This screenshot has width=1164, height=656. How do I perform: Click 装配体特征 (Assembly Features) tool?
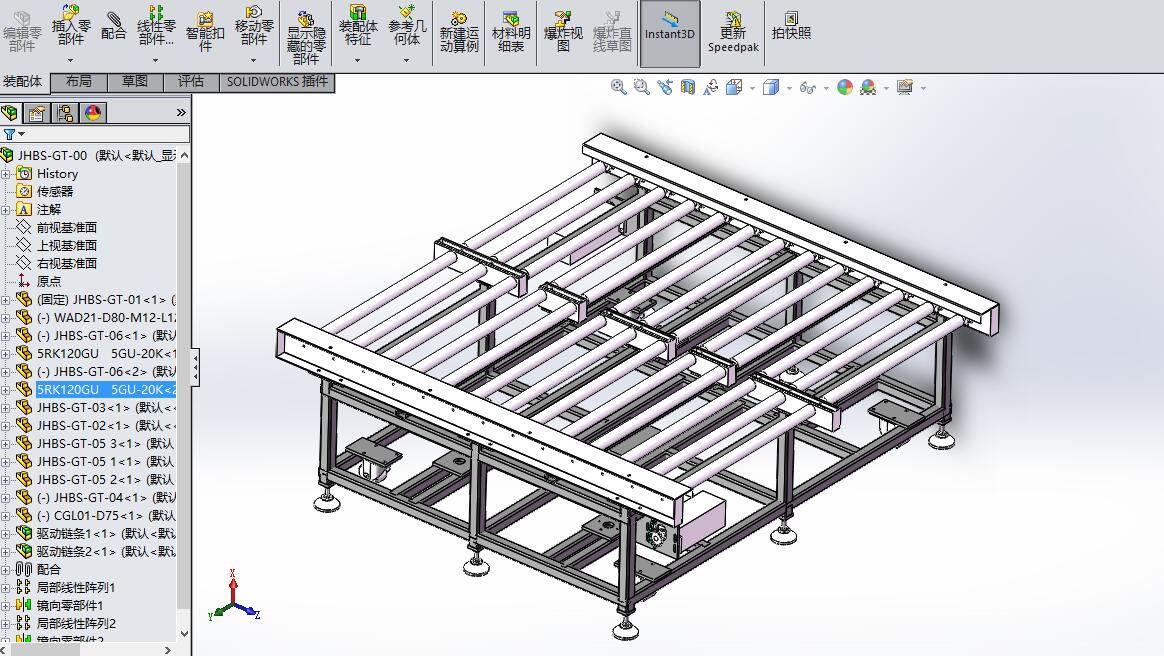click(358, 26)
